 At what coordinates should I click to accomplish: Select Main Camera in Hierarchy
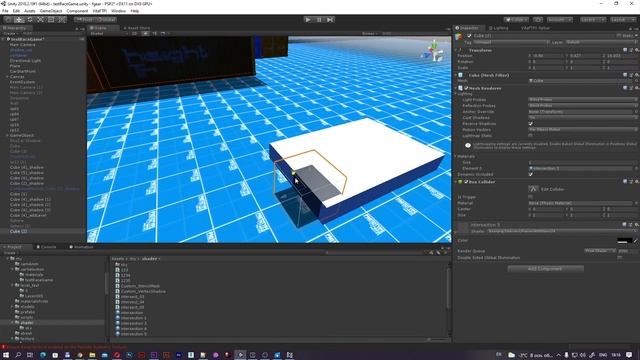[22, 44]
